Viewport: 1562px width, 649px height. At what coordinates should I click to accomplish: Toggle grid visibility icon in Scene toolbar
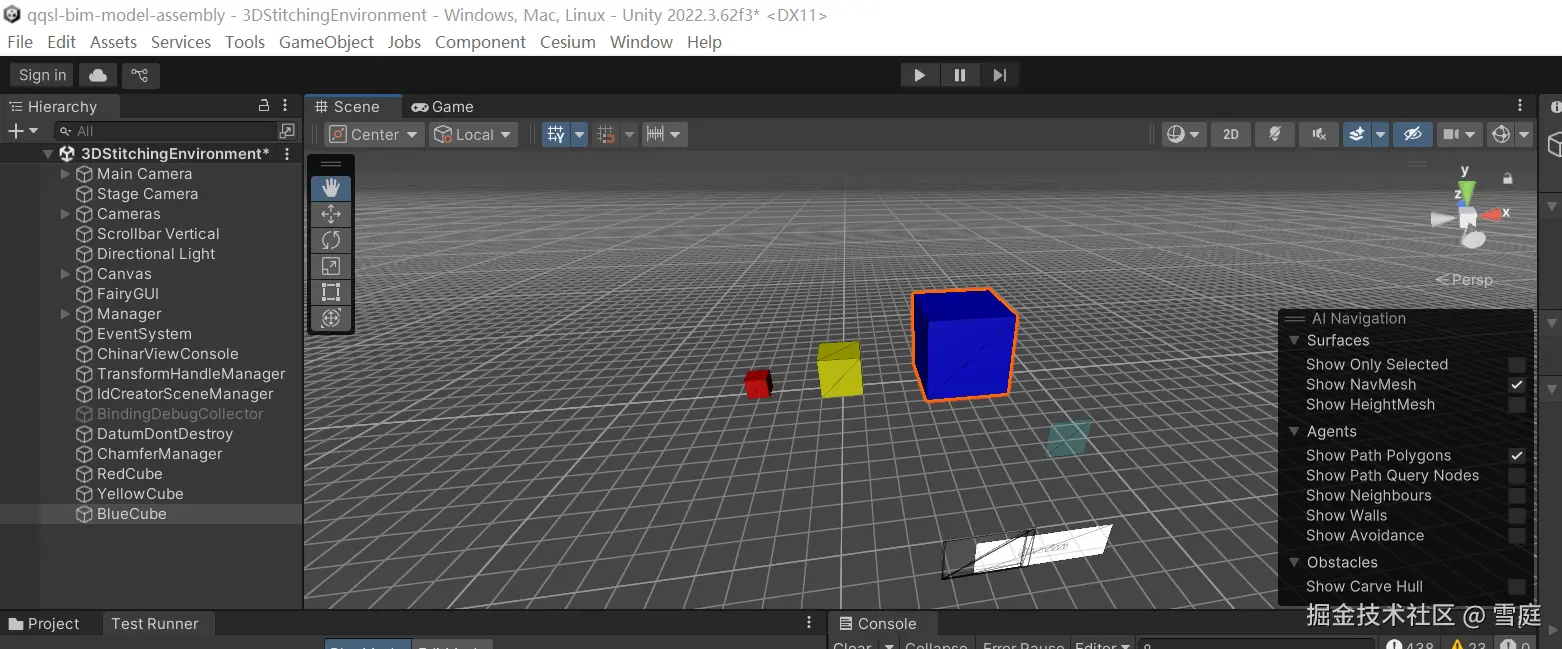[x=556, y=134]
